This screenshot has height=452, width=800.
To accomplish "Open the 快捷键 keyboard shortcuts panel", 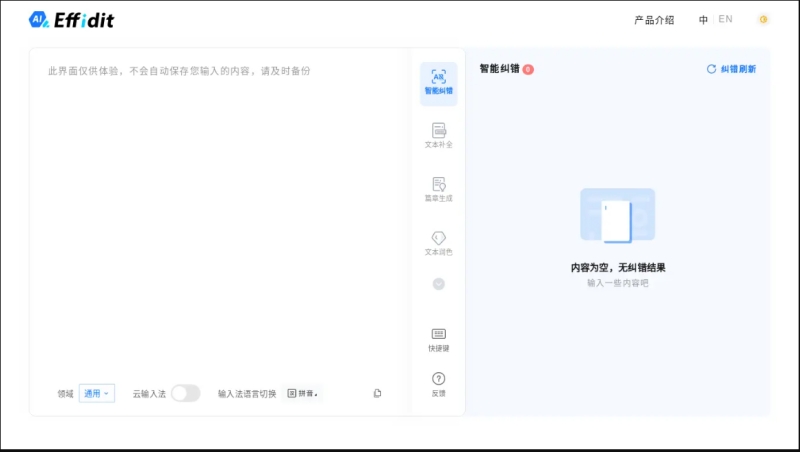I will coord(438,340).
